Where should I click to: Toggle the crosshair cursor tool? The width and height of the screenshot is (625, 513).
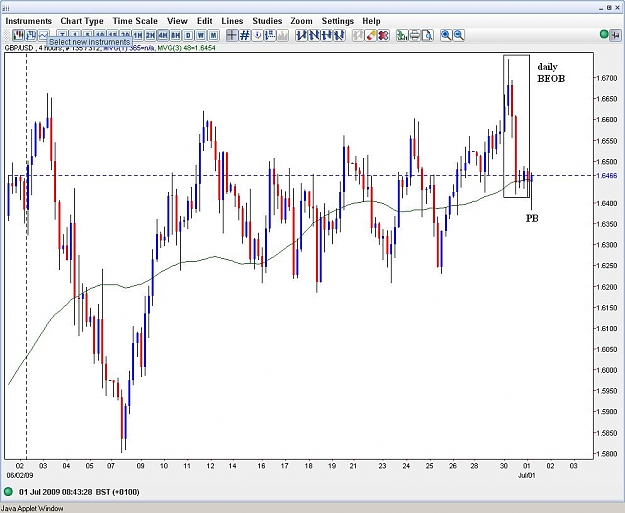pos(232,35)
